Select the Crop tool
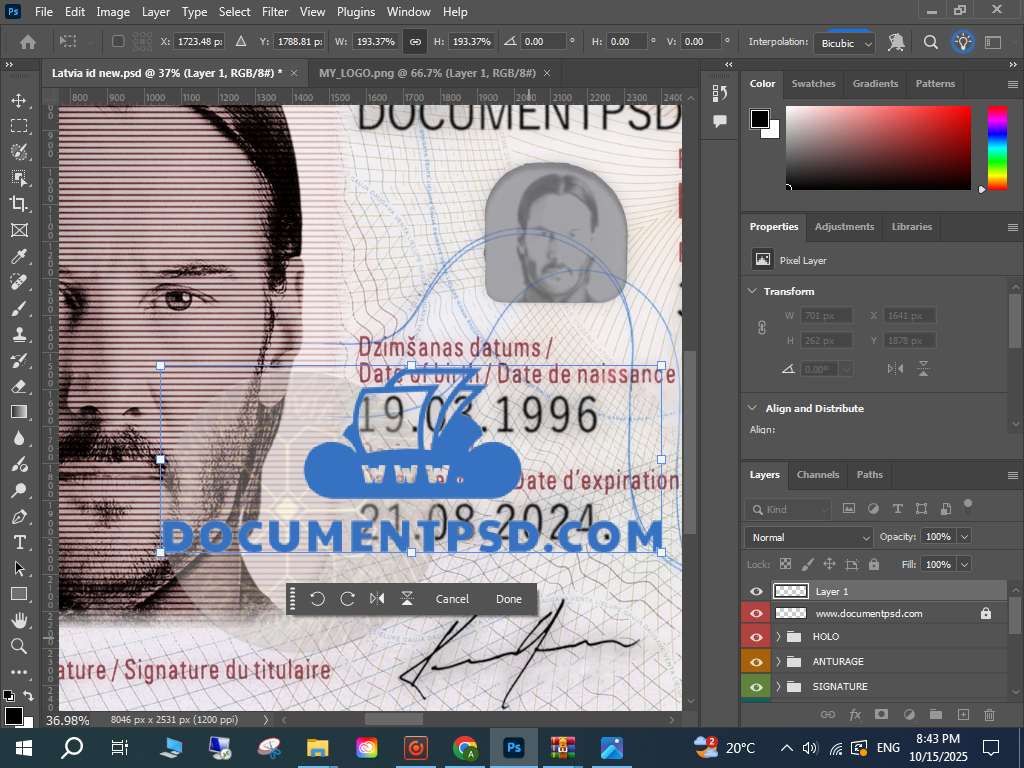Image resolution: width=1024 pixels, height=768 pixels. (x=19, y=204)
